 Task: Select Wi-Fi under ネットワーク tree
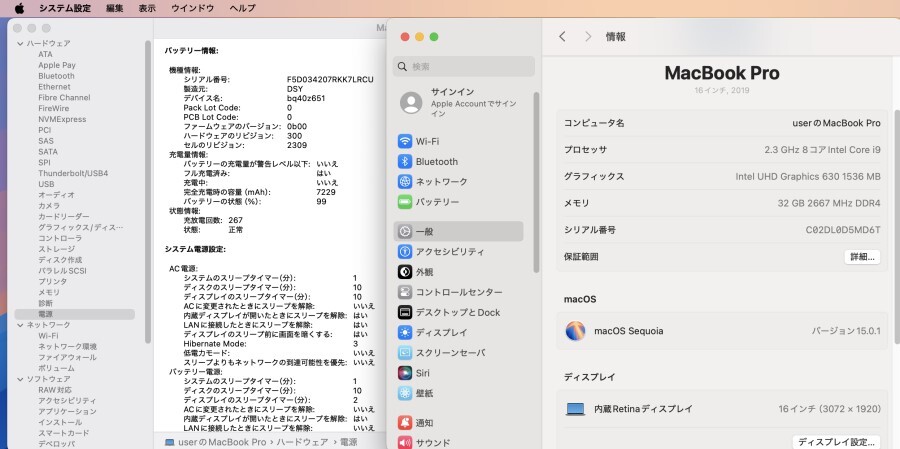pyautogui.click(x=48, y=336)
